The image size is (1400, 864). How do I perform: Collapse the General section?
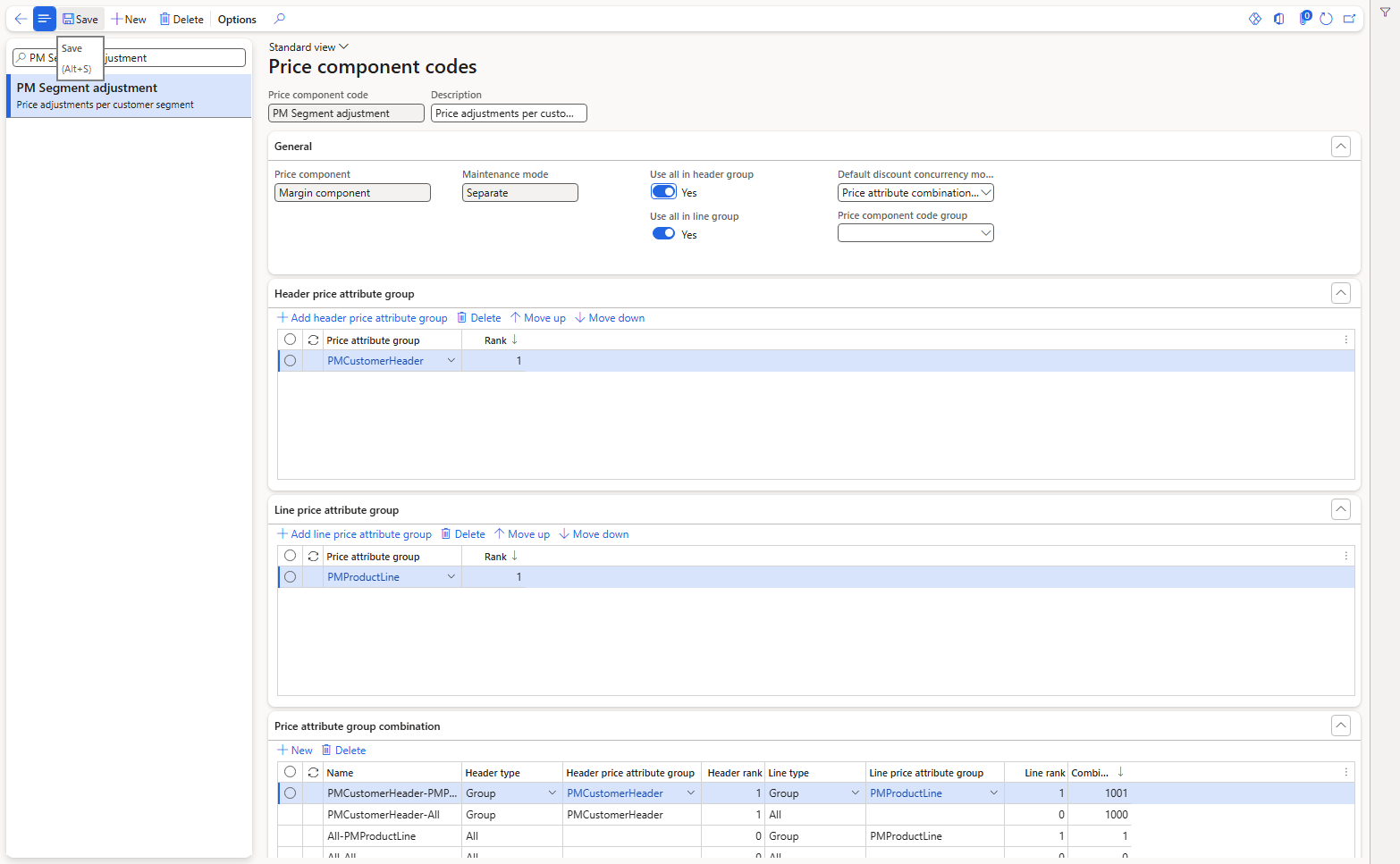coord(1341,147)
